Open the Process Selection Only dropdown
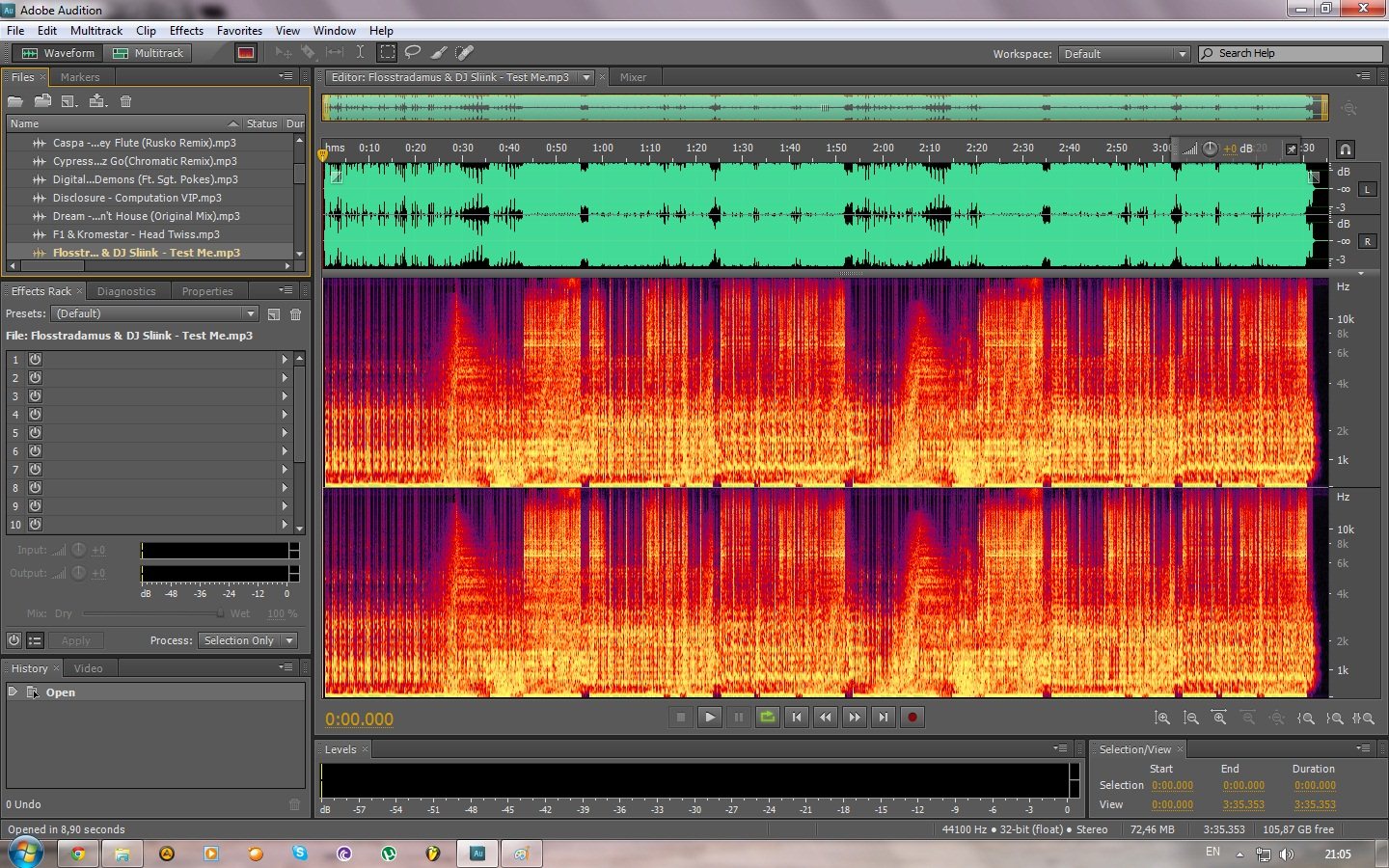1389x868 pixels. tap(248, 640)
